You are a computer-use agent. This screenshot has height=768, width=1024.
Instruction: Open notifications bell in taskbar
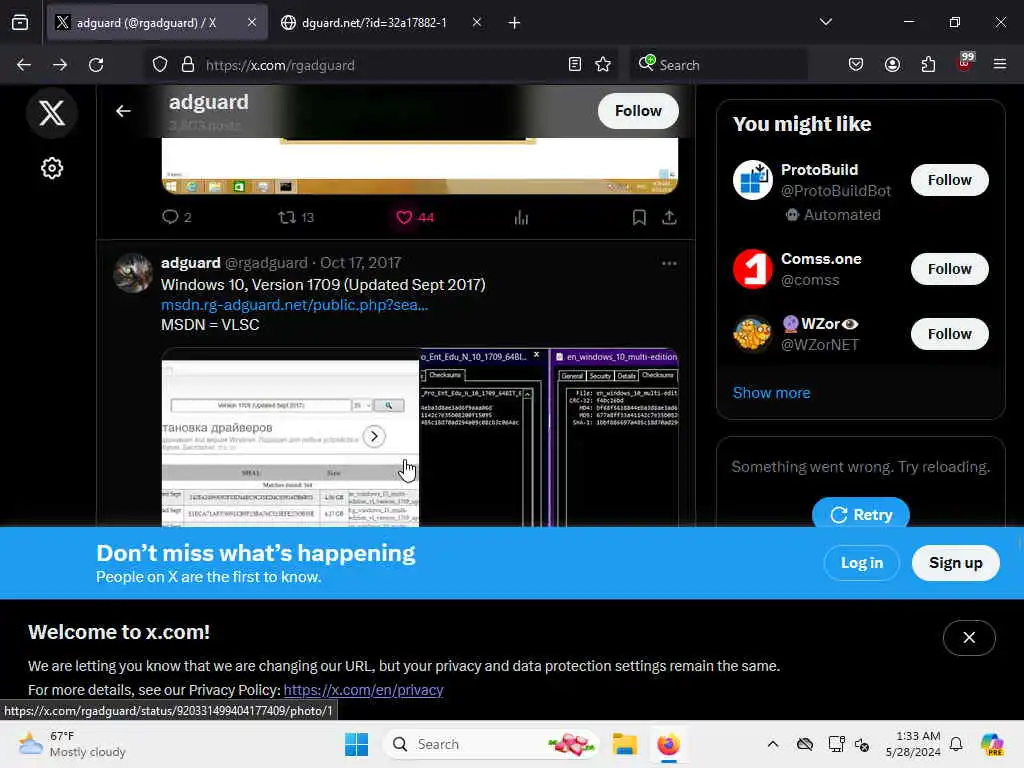click(956, 744)
